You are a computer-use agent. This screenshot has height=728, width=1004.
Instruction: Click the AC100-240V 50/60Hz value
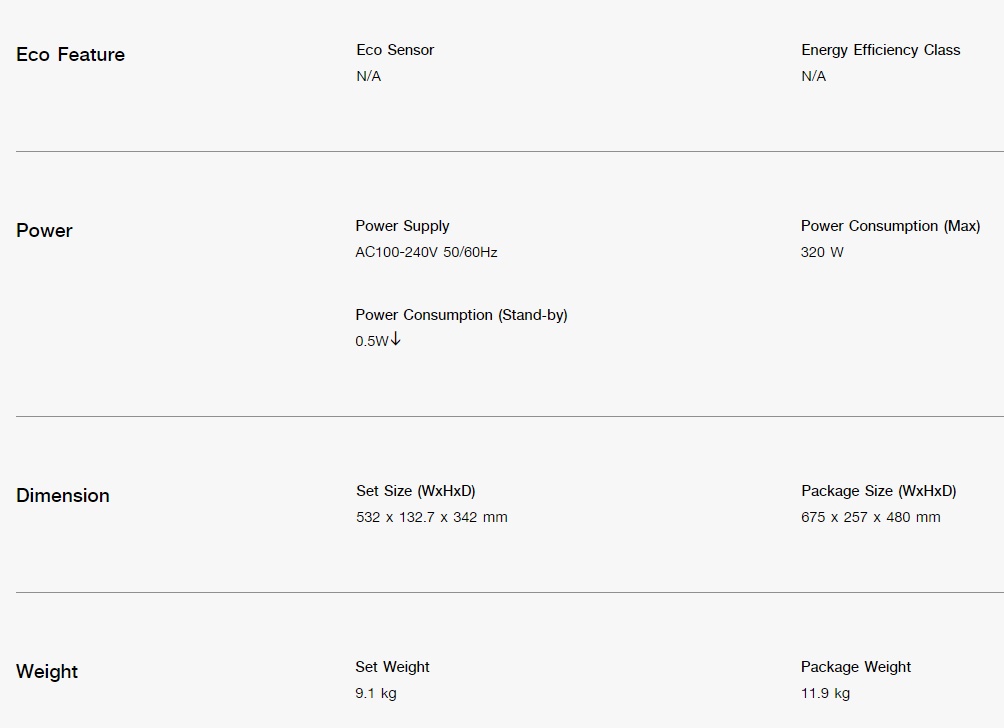(x=426, y=252)
